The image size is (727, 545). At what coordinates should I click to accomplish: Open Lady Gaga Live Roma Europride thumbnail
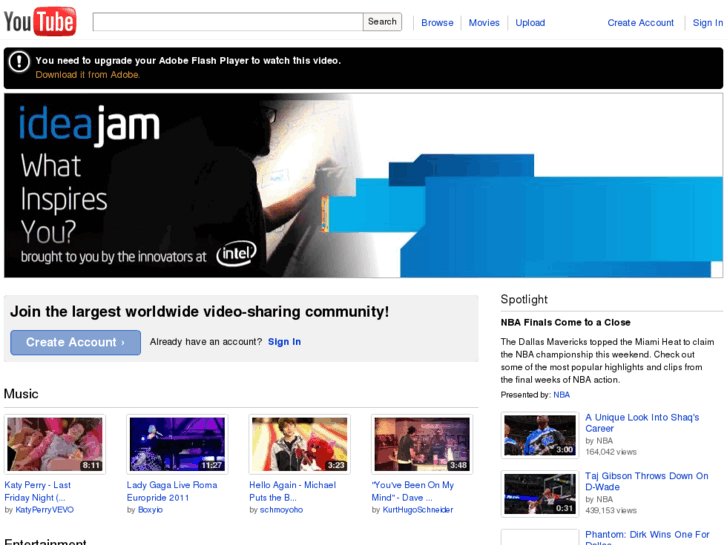(176, 444)
